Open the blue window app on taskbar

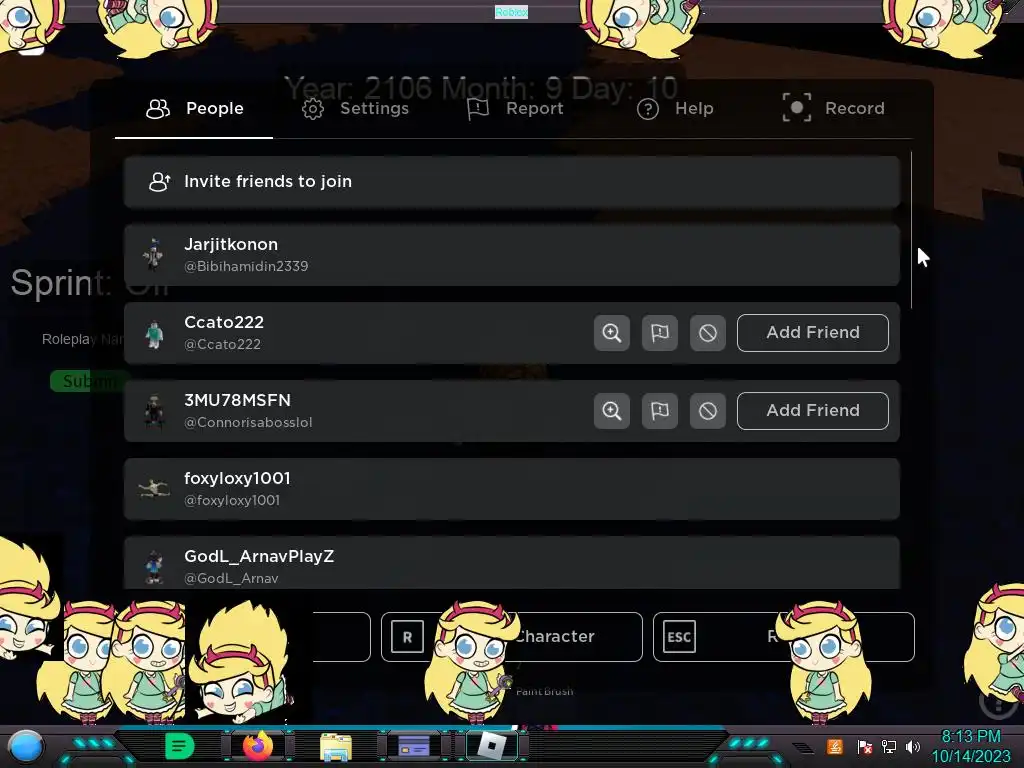click(x=414, y=746)
